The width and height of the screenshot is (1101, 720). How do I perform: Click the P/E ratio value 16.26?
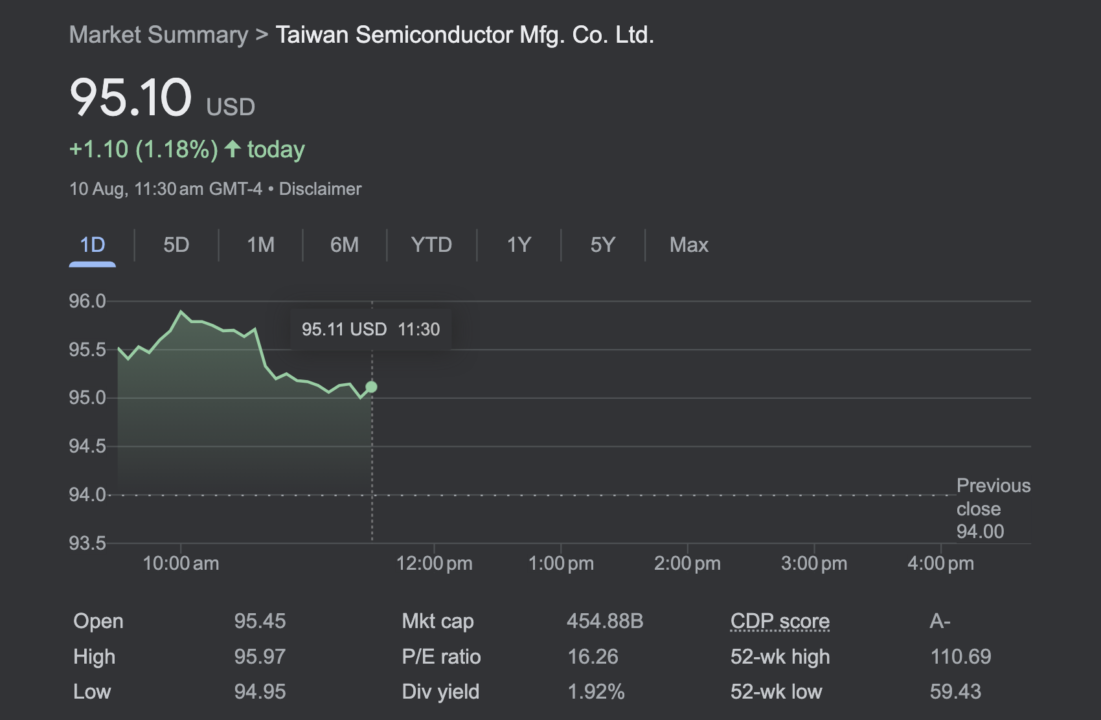click(593, 657)
